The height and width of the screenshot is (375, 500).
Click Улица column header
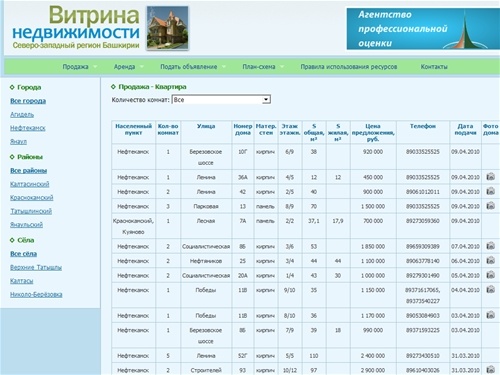[x=206, y=126]
